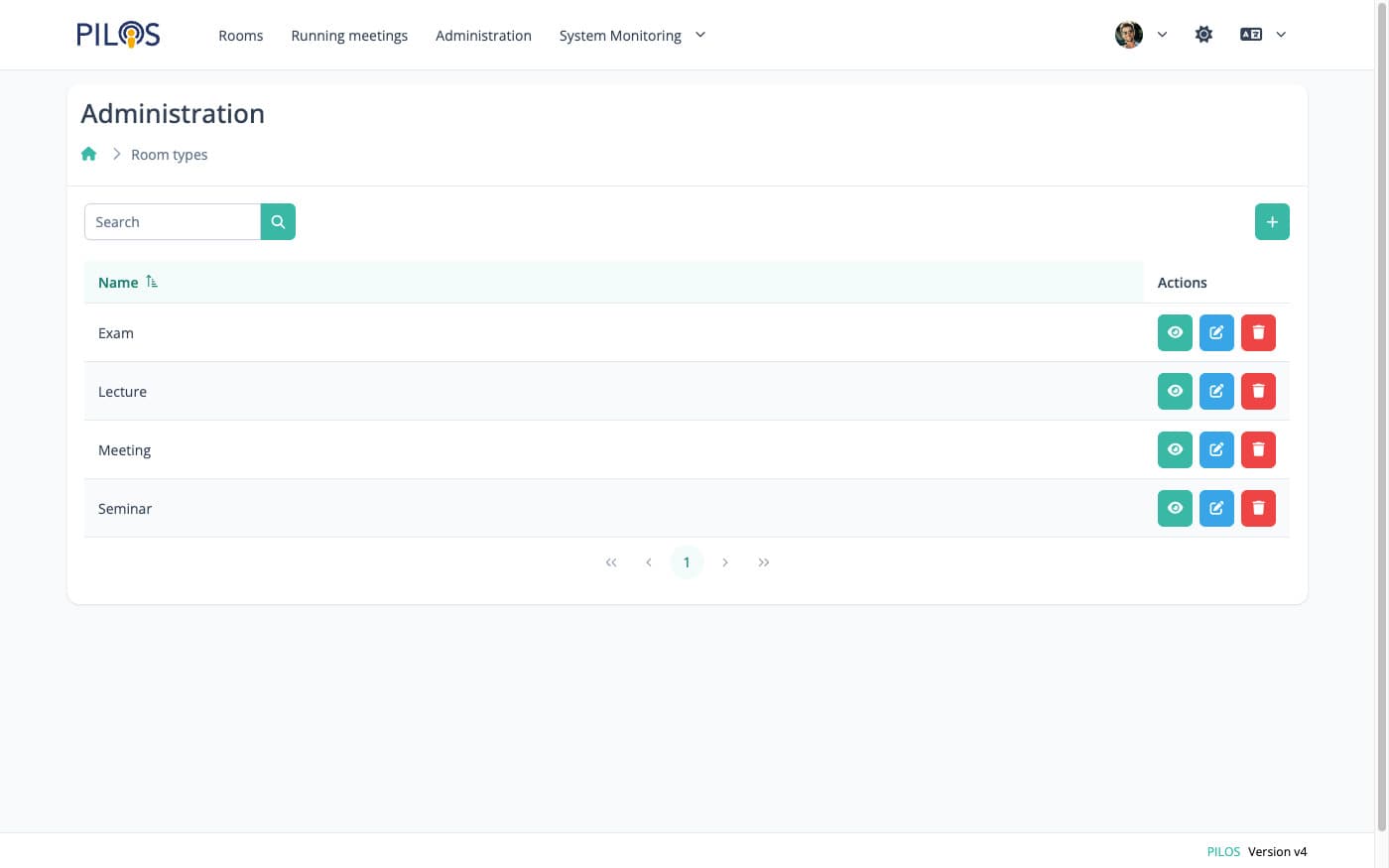The height and width of the screenshot is (868, 1389).
Task: Open the language selector dropdown
Action: coord(1262,35)
